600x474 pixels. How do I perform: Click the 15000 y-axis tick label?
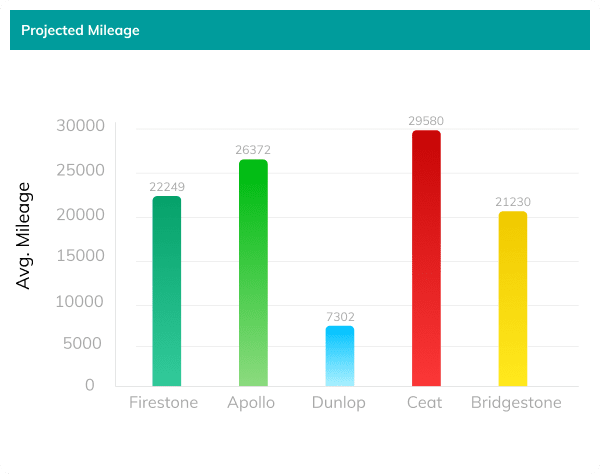[80, 256]
